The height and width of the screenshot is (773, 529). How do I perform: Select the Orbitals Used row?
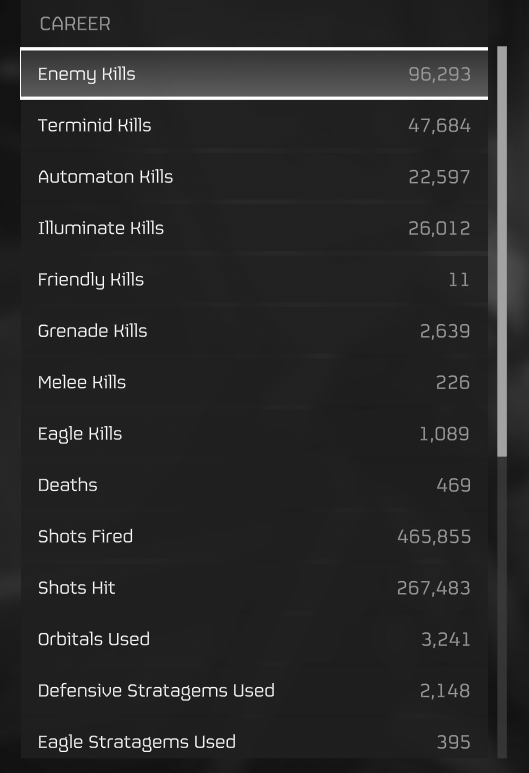click(254, 639)
